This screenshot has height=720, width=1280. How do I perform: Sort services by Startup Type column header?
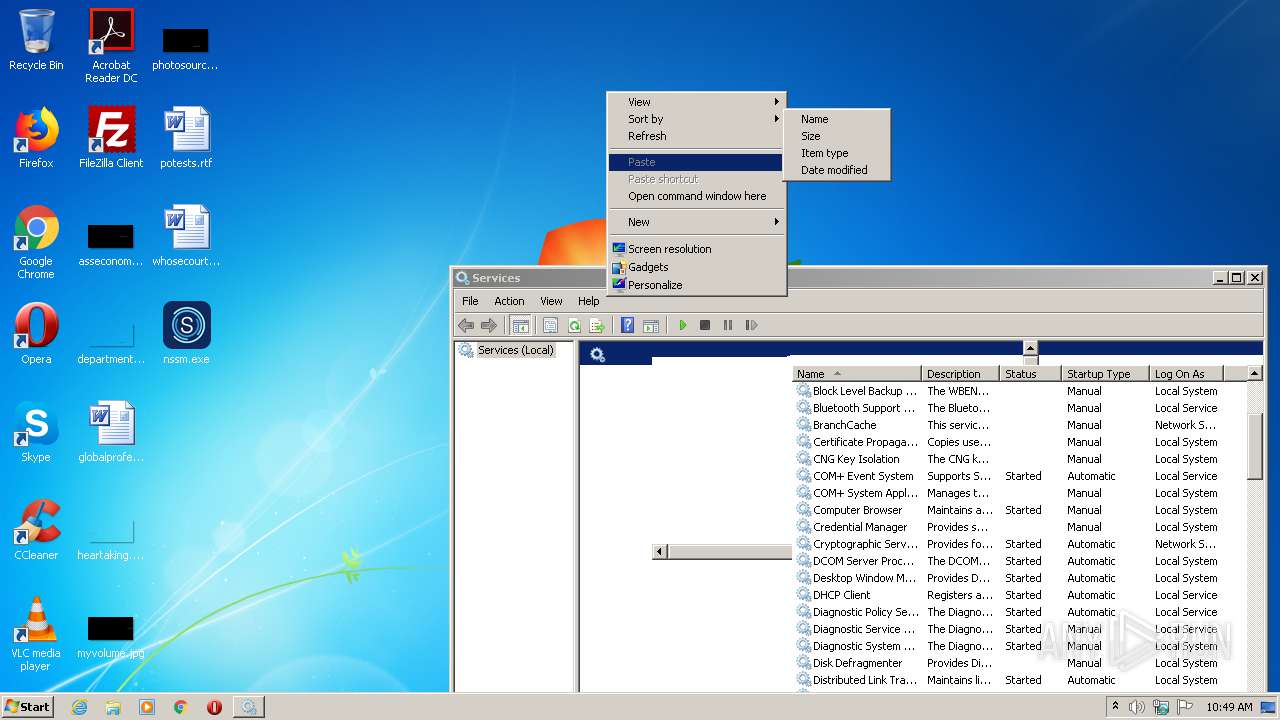(1105, 374)
